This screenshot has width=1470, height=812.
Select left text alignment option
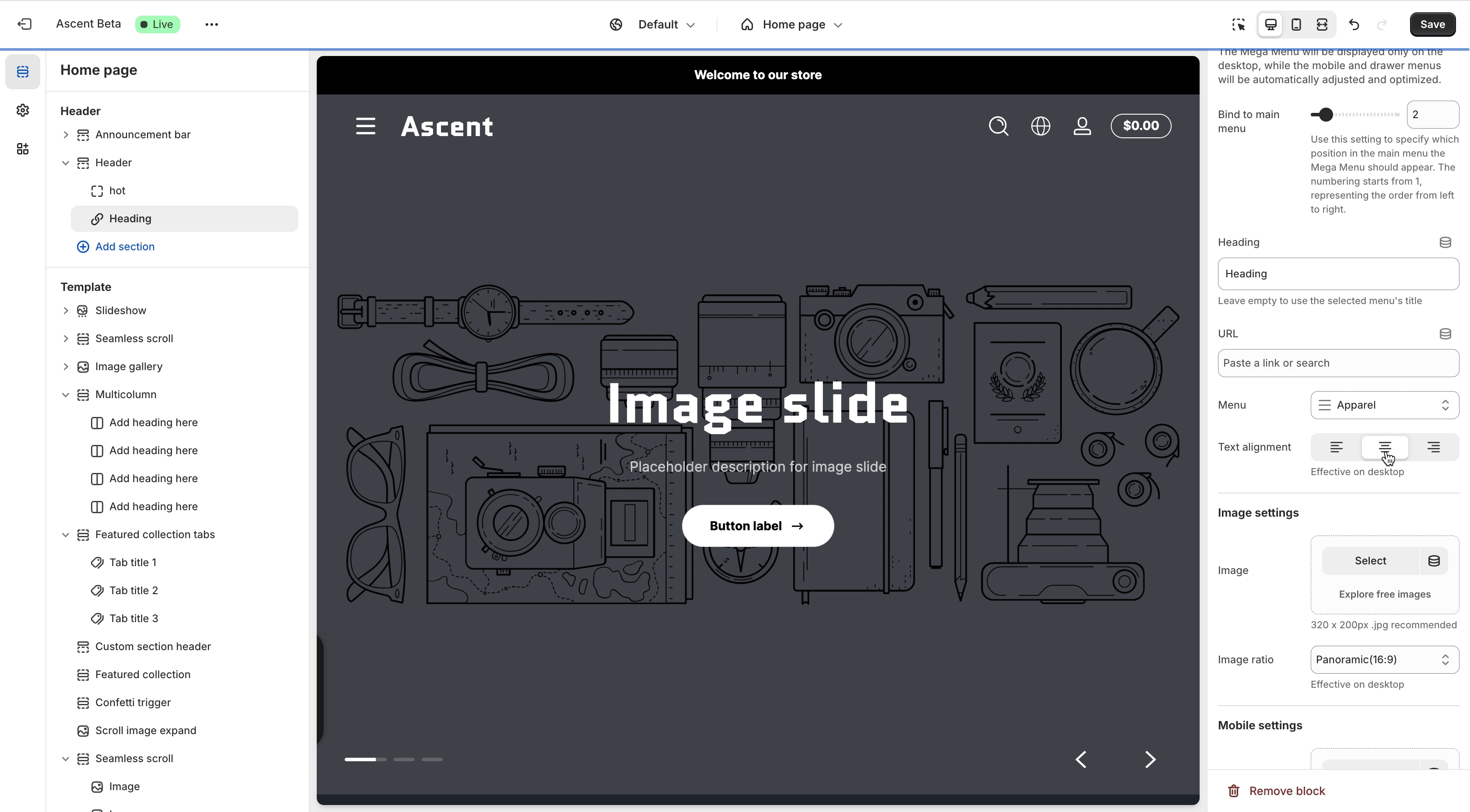click(1336, 447)
